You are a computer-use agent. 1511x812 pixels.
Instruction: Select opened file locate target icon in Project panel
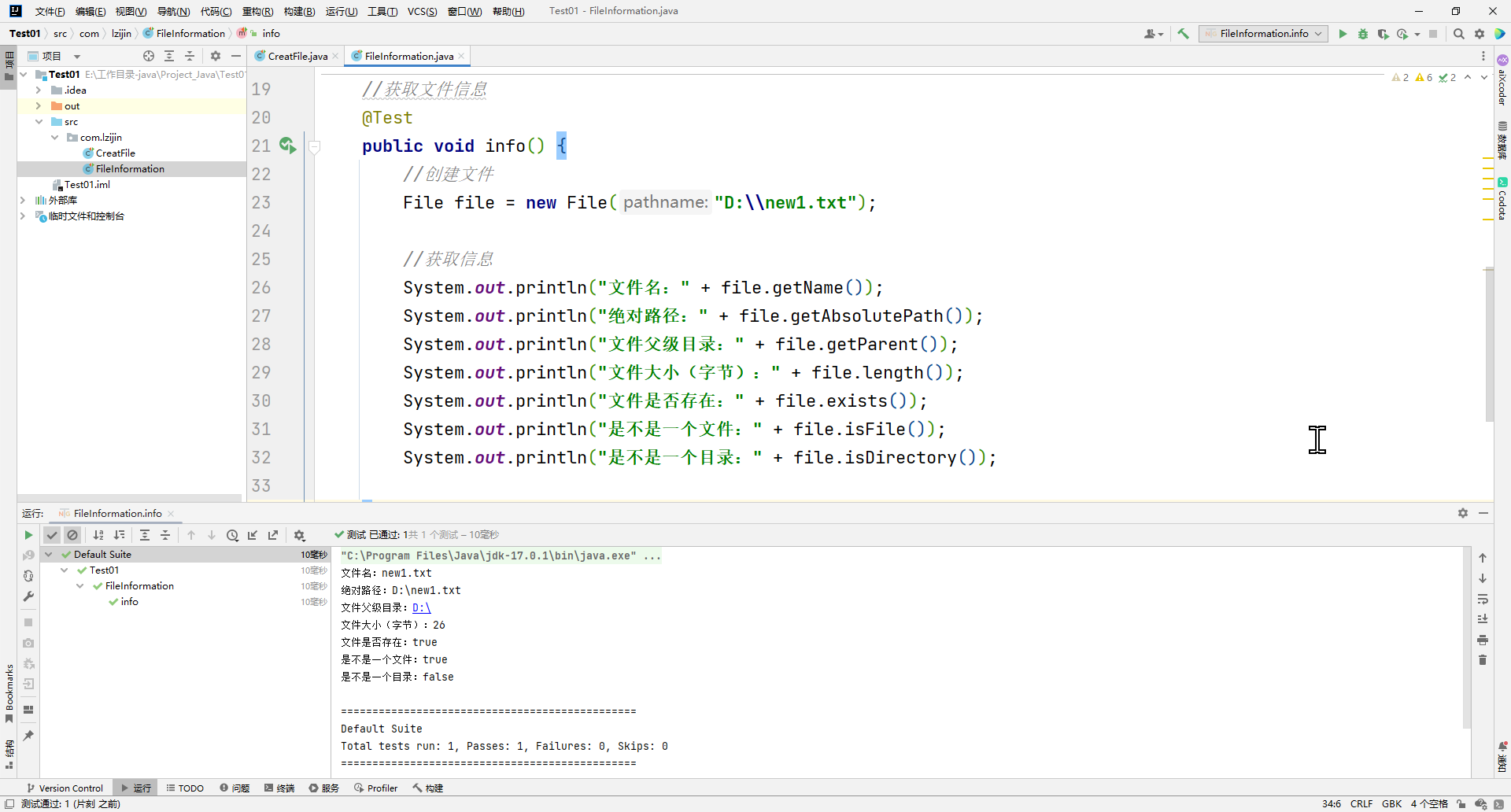tap(149, 56)
